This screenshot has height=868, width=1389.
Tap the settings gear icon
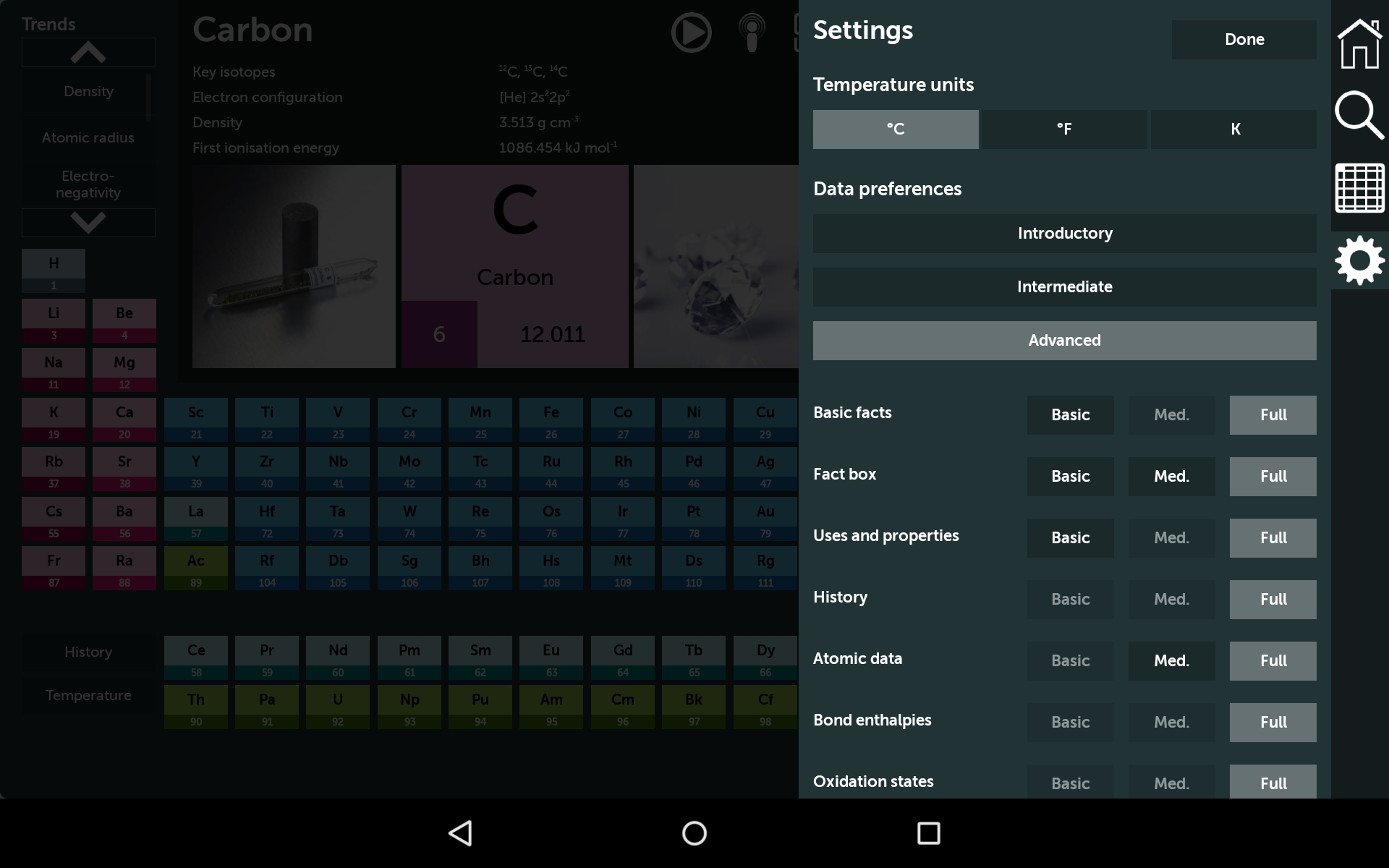1359,260
